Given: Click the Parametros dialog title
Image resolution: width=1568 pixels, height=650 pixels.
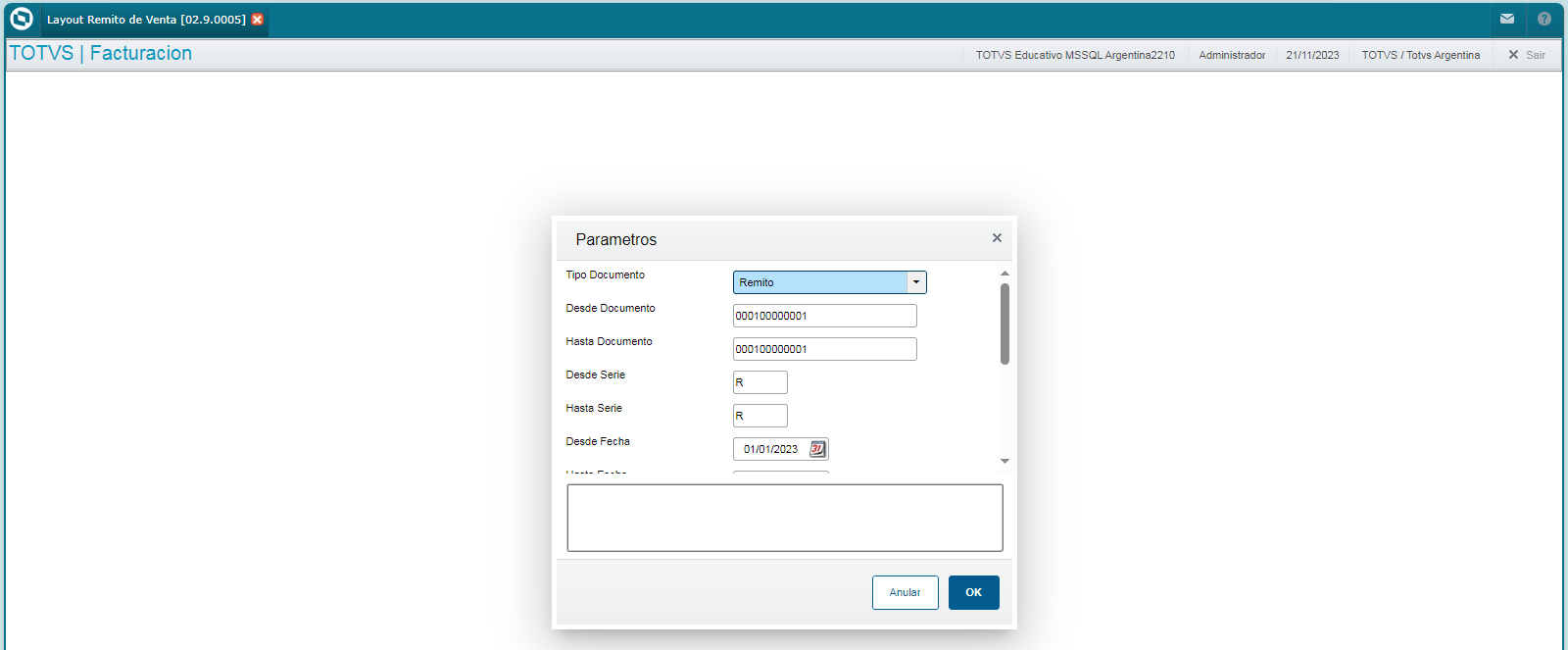Looking at the screenshot, I should click(616, 239).
